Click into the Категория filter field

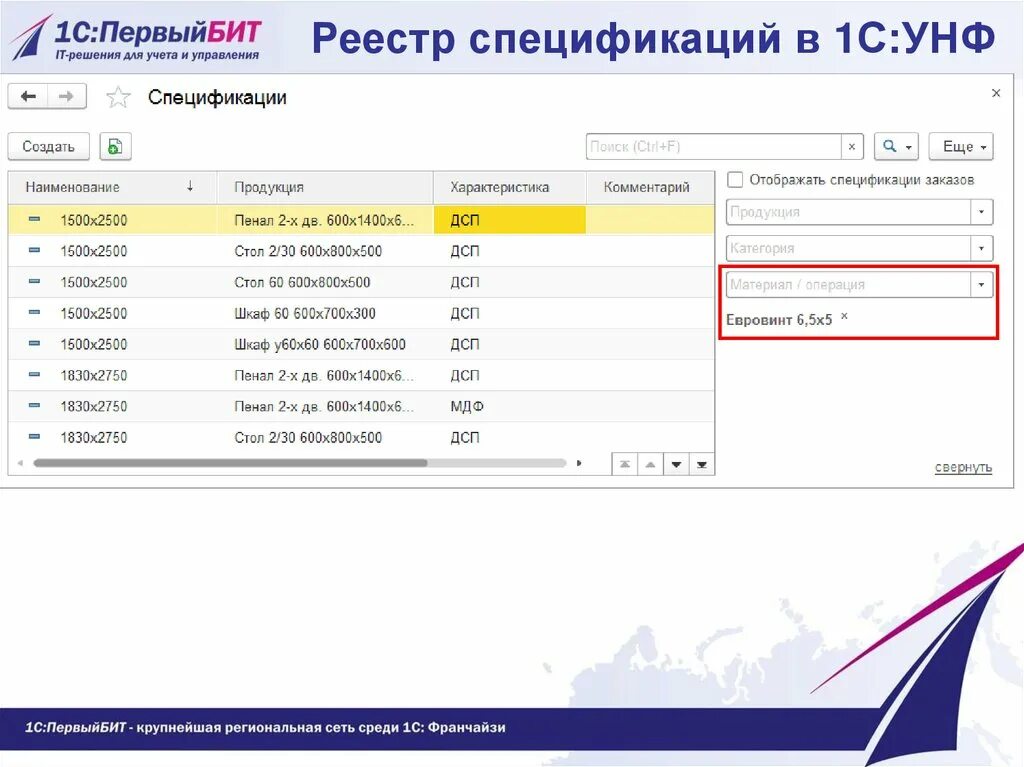pos(848,248)
